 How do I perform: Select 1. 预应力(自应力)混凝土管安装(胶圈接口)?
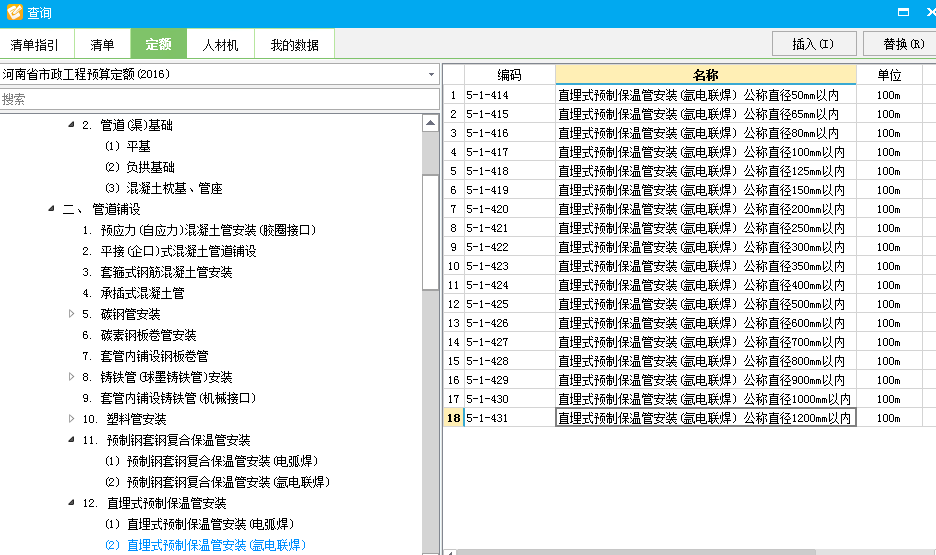pyautogui.click(x=199, y=230)
